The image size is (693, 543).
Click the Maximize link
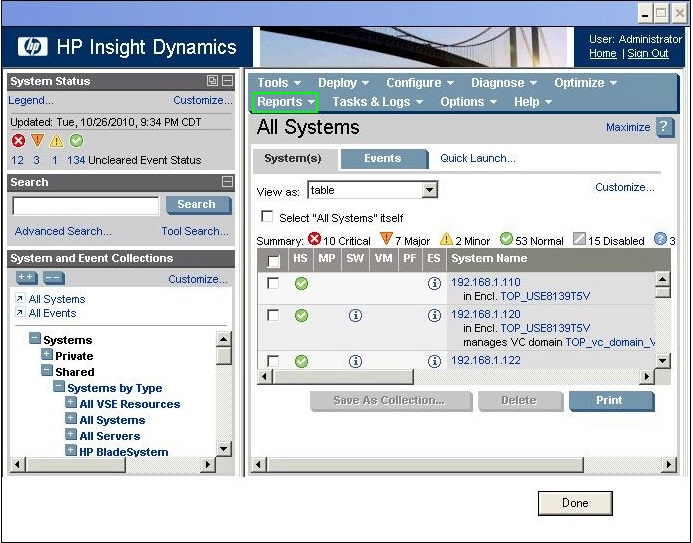pyautogui.click(x=628, y=127)
